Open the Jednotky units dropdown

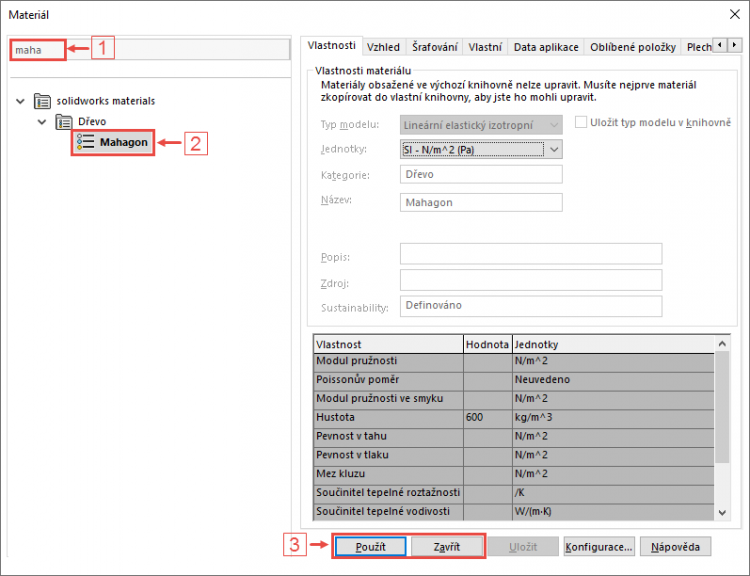pos(481,150)
